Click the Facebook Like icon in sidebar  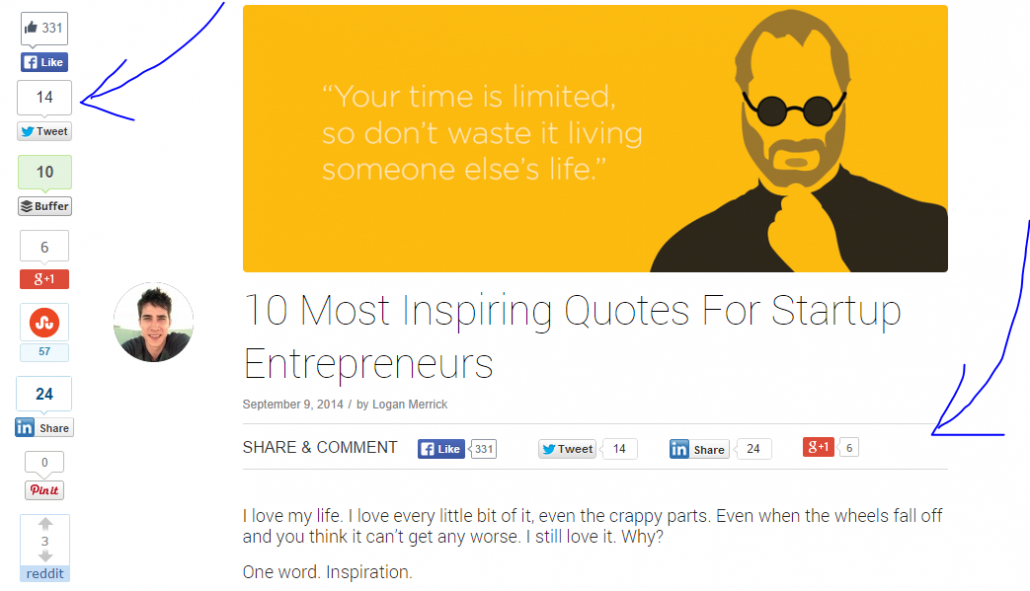click(x=30, y=62)
